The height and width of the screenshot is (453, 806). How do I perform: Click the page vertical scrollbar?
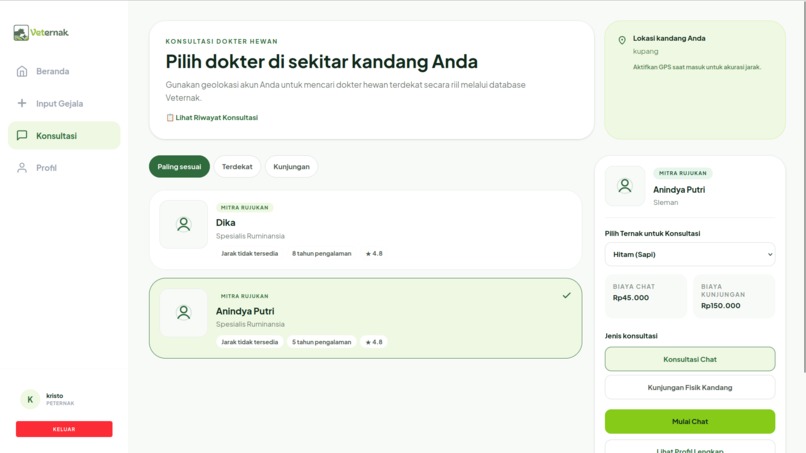coord(803,186)
